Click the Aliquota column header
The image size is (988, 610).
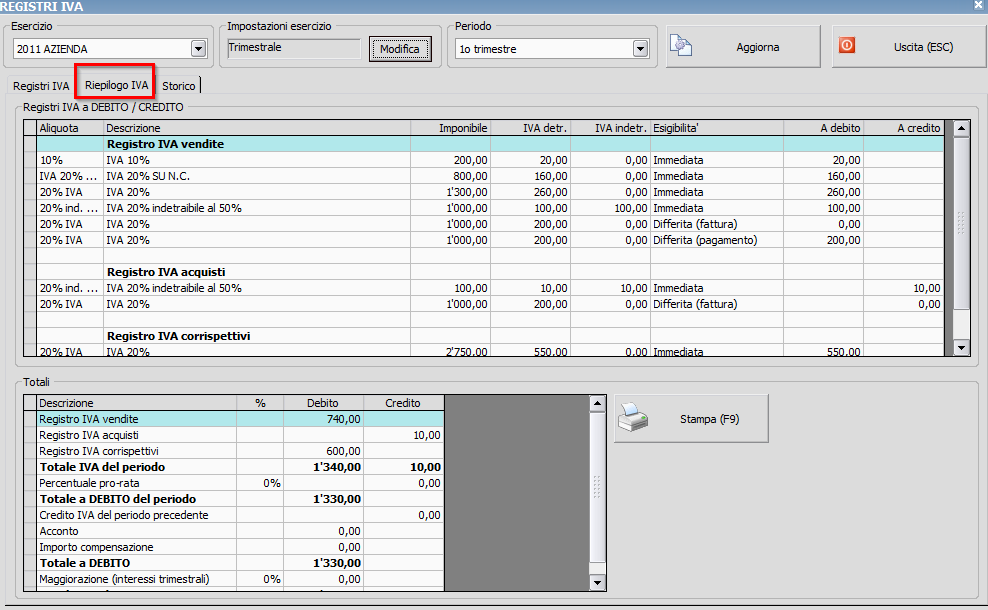click(70, 128)
